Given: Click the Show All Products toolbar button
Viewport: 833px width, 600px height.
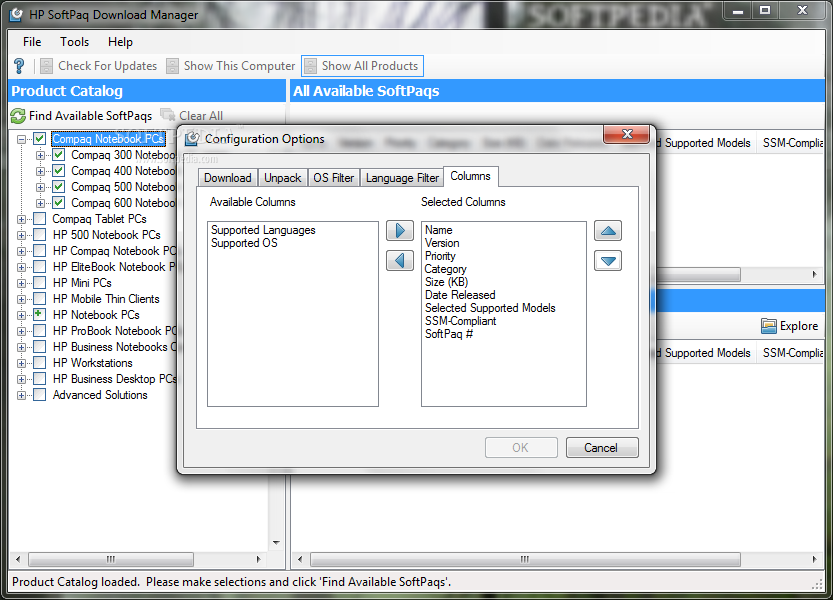Looking at the screenshot, I should tap(362, 66).
